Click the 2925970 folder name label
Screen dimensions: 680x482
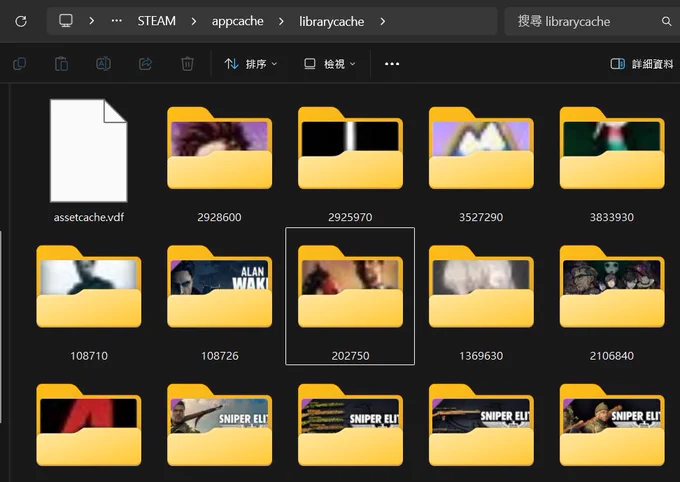(350, 217)
